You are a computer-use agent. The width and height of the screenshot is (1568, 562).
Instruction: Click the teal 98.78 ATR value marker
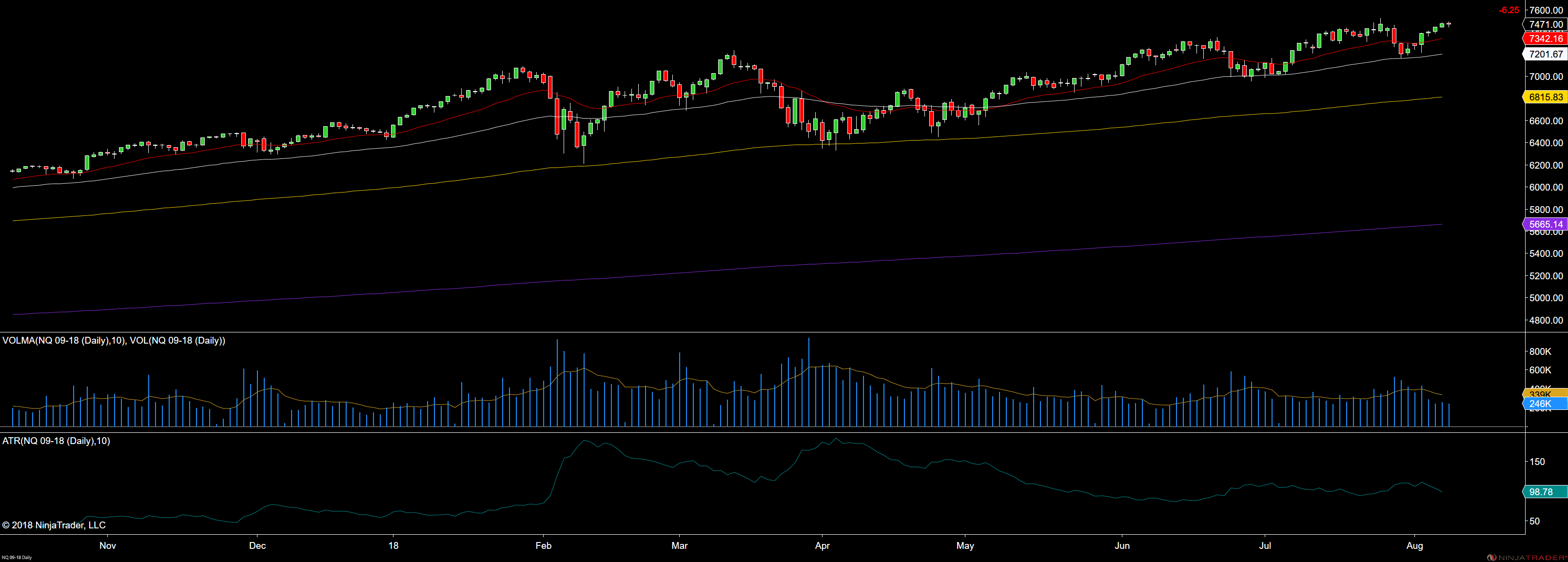click(x=1546, y=492)
